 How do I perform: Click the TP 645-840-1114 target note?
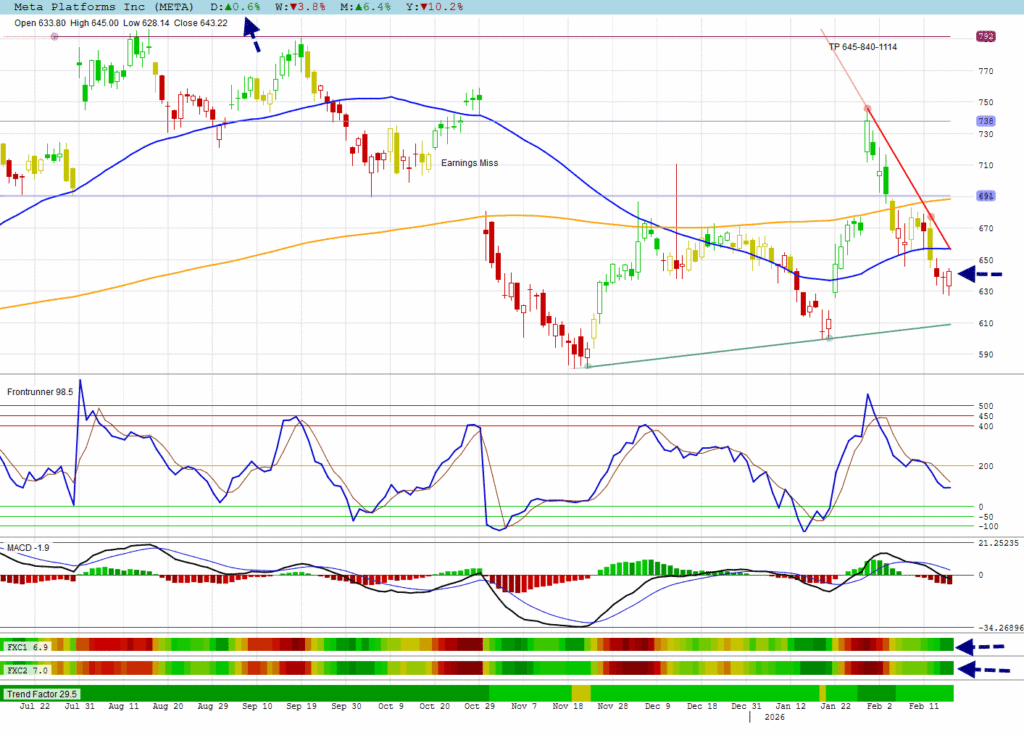click(862, 47)
